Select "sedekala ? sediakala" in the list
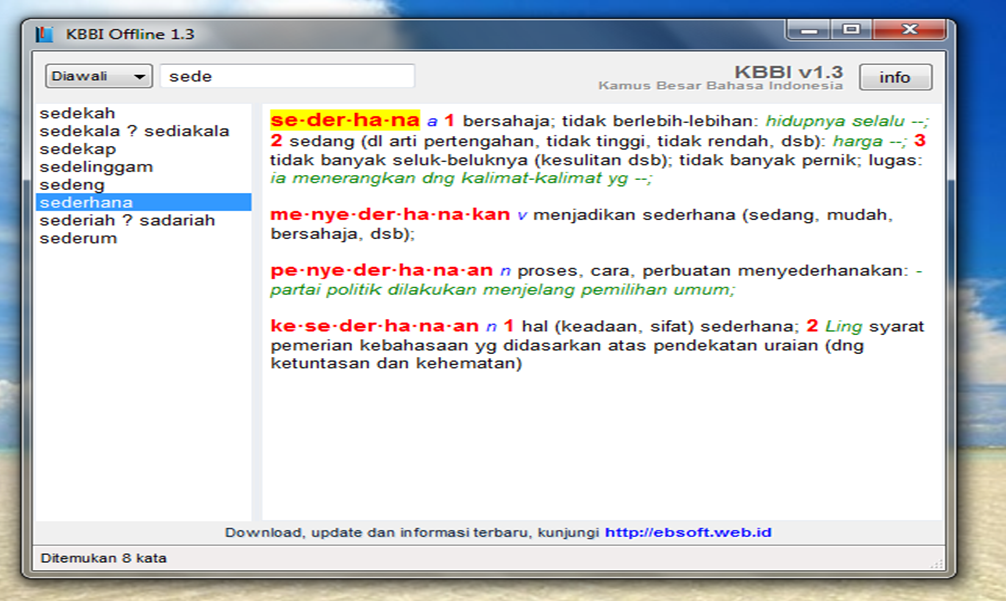Screen dimensions: 1006x601 pos(143,131)
